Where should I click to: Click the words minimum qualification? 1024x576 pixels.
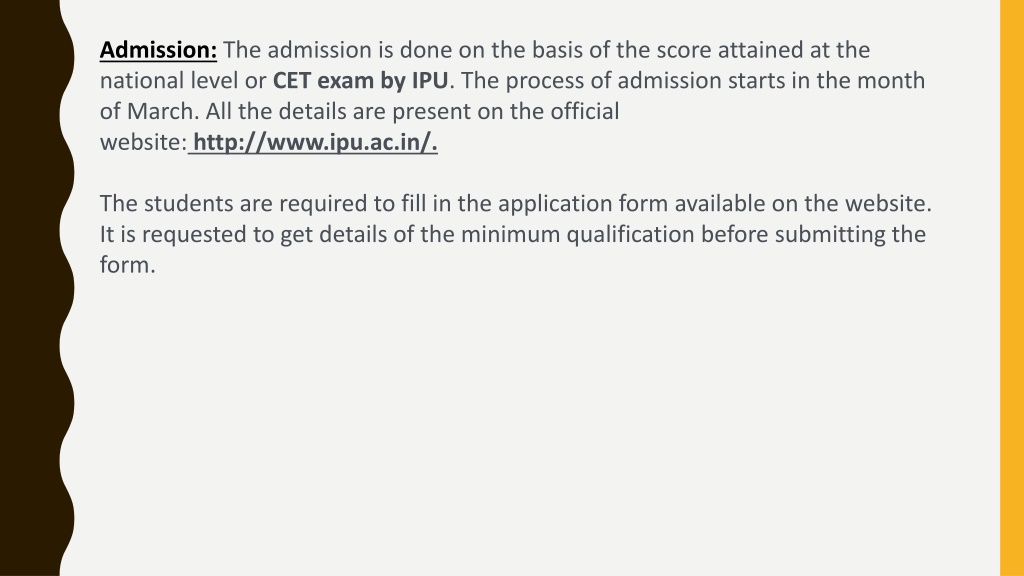[577, 234]
